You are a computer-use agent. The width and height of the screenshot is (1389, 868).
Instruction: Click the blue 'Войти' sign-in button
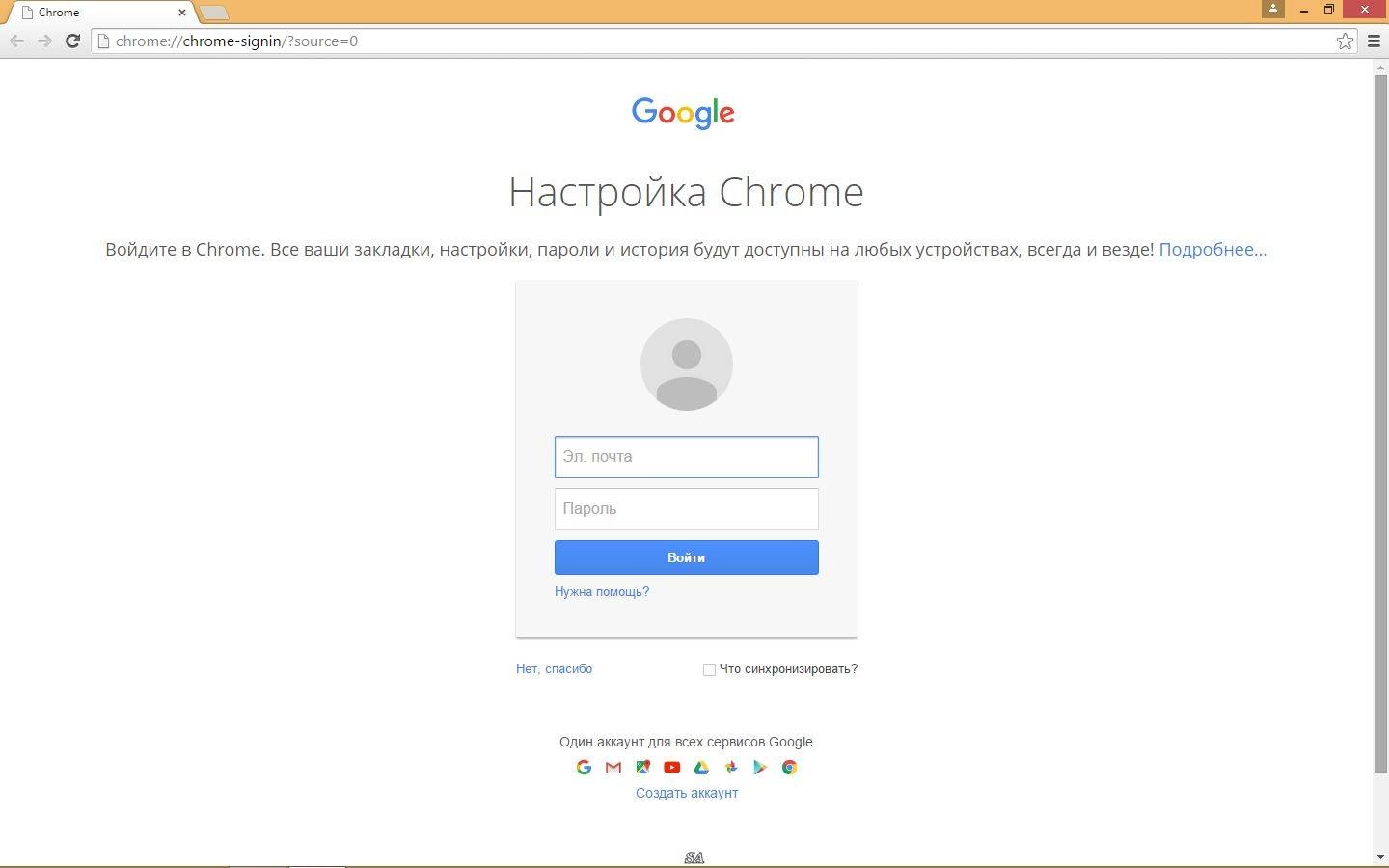(687, 557)
